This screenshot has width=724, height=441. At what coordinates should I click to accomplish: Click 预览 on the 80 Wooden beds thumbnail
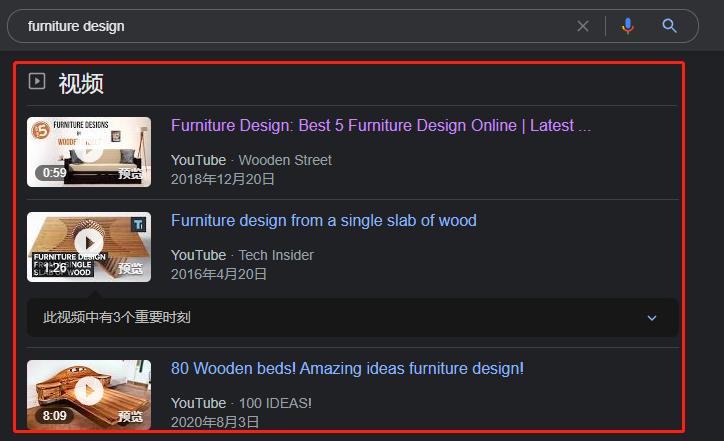[x=131, y=416]
